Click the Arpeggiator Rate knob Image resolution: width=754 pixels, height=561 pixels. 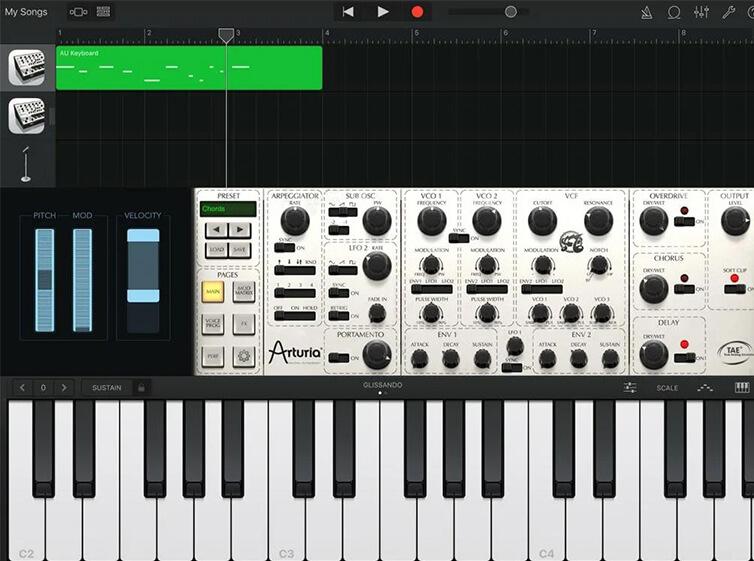(x=295, y=221)
